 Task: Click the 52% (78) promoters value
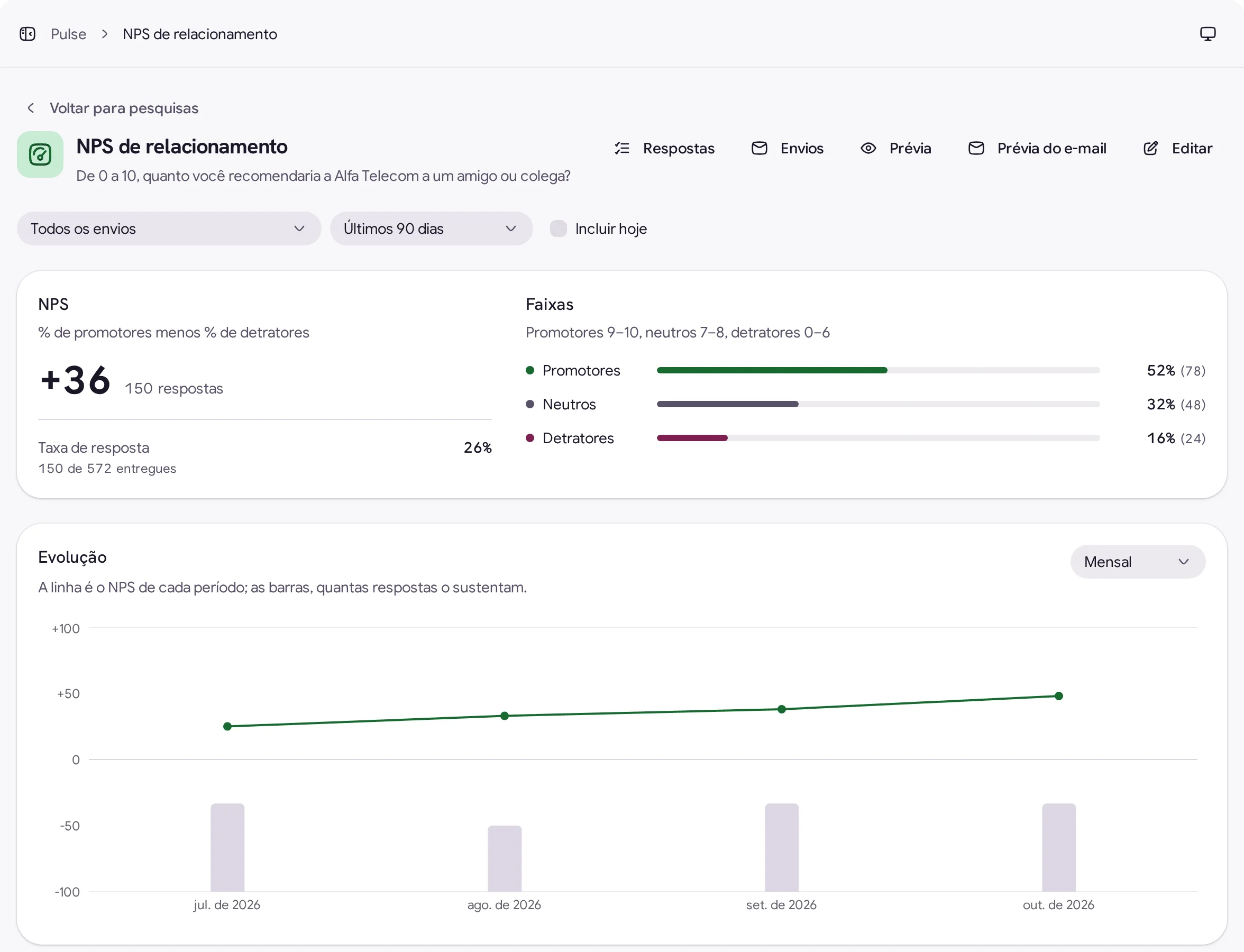pyautogui.click(x=1176, y=370)
